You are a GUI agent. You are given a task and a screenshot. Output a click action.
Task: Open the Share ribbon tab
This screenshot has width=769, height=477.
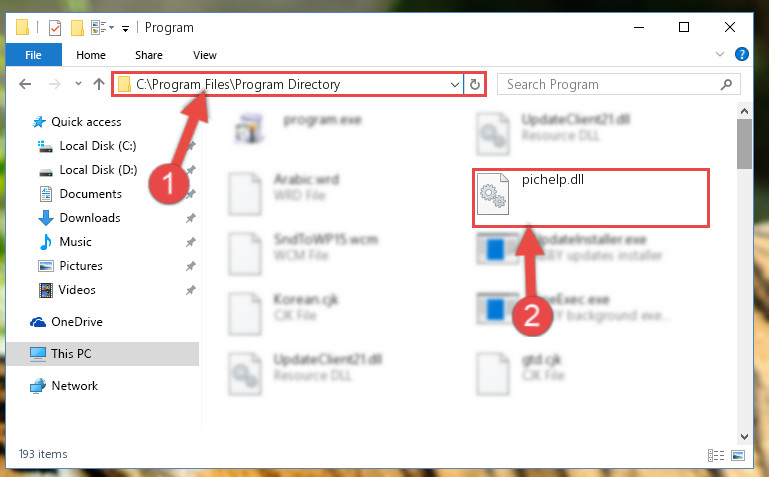point(149,55)
